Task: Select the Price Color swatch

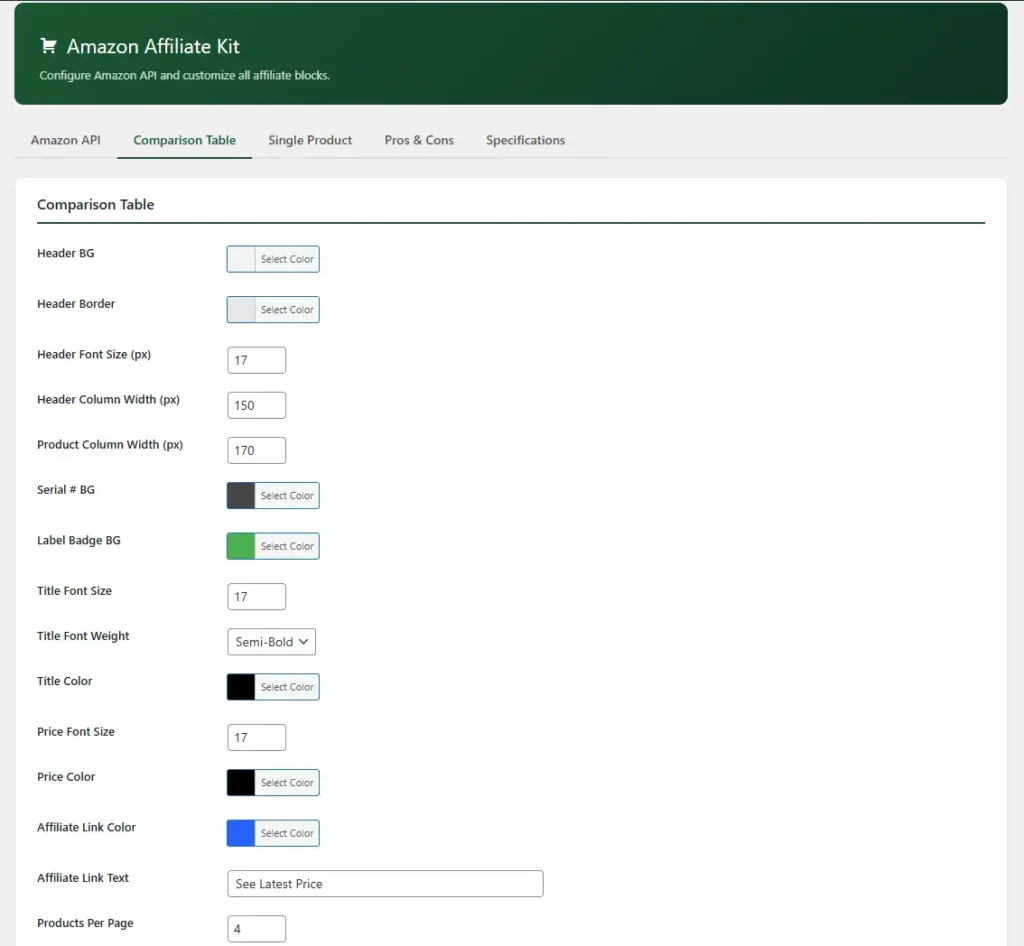Action: click(x=272, y=782)
